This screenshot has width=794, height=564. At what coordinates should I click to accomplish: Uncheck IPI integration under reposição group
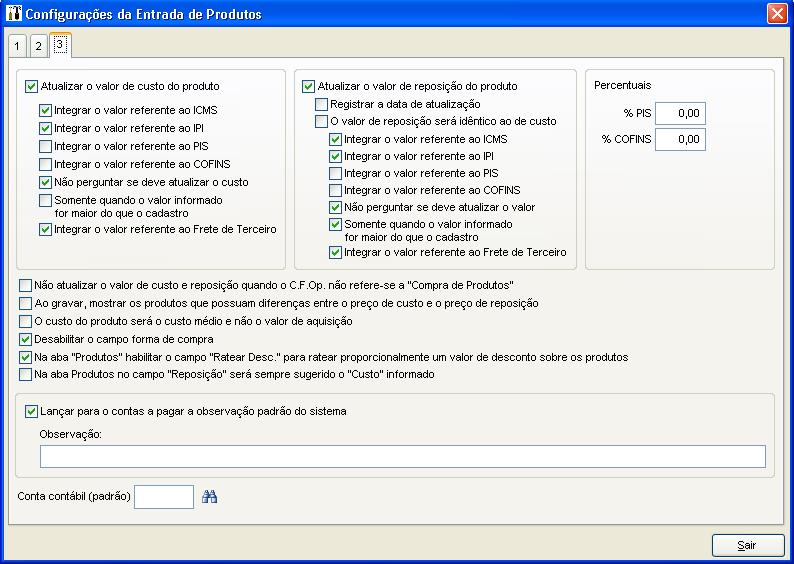335,156
